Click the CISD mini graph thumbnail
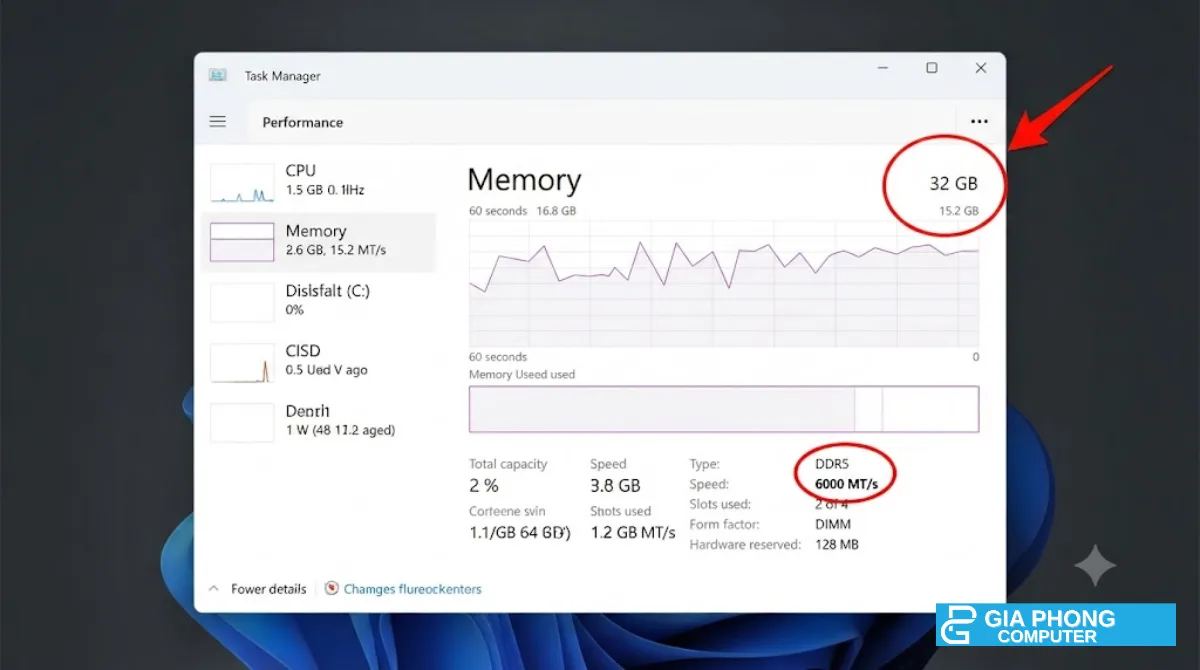The image size is (1200, 670). (x=242, y=363)
